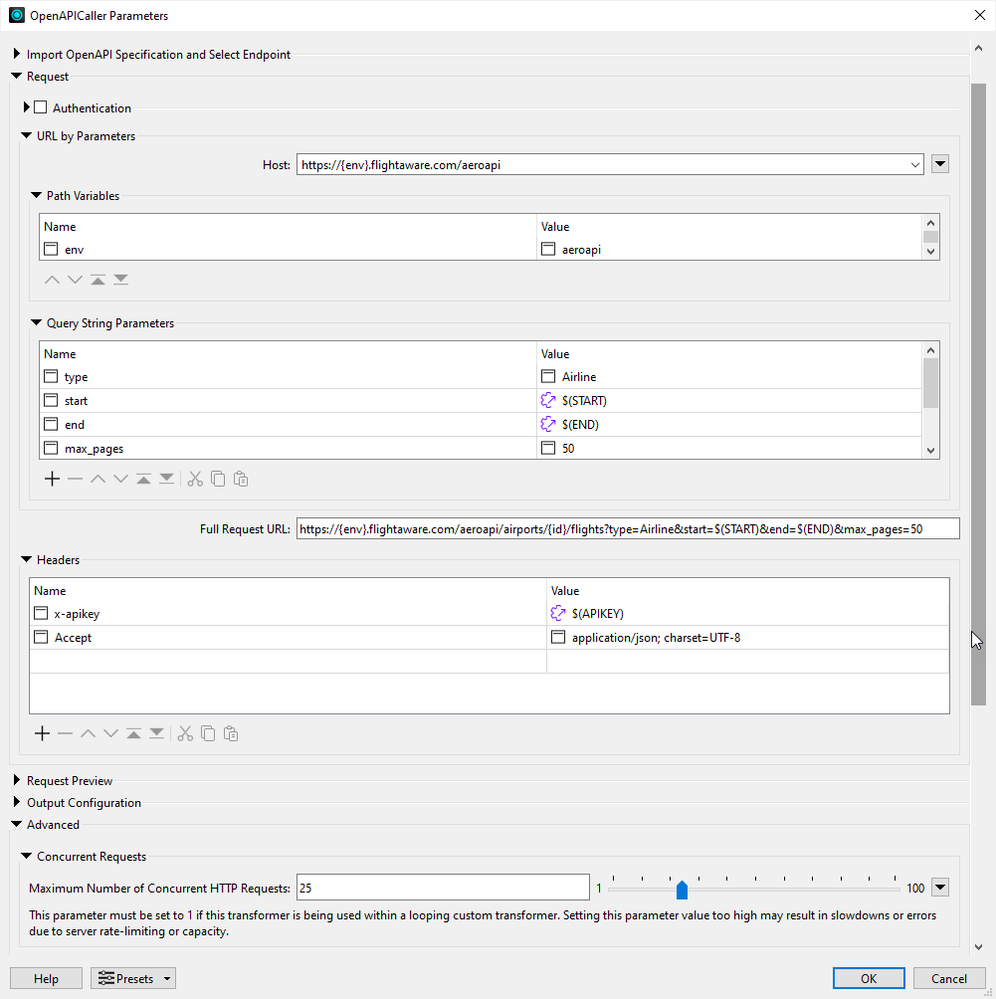
Task: Open the Presets menu
Action: pyautogui.click(x=133, y=979)
